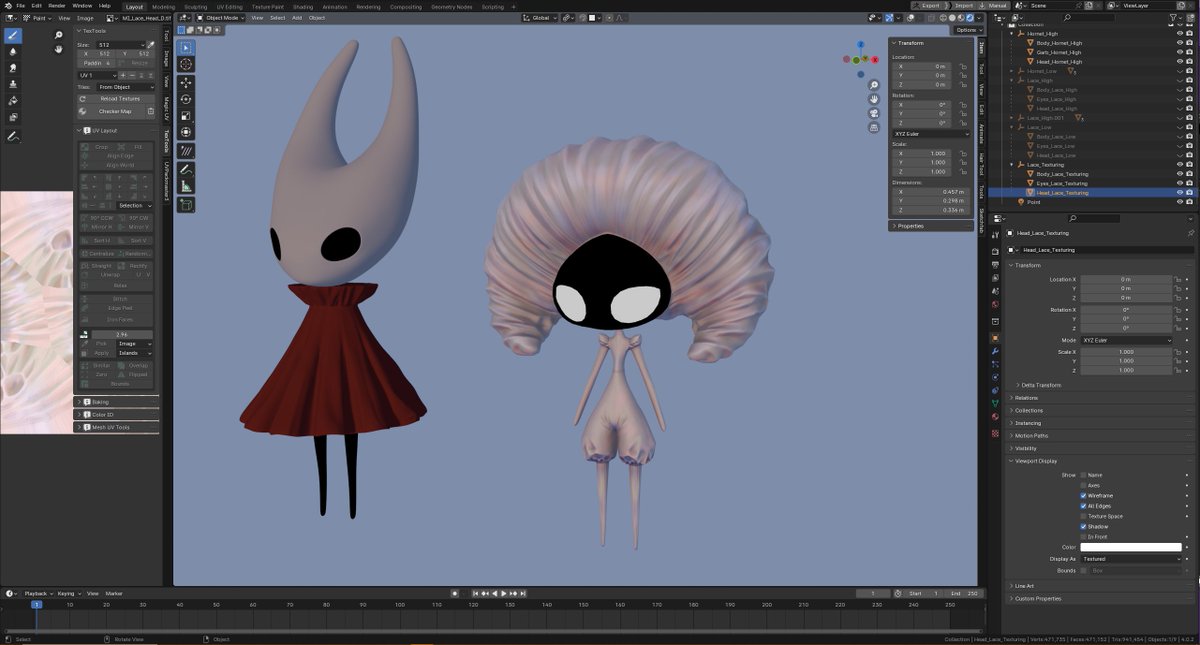Select the Transform tool in viewport toolbar
The image size is (1200, 645).
(186, 132)
